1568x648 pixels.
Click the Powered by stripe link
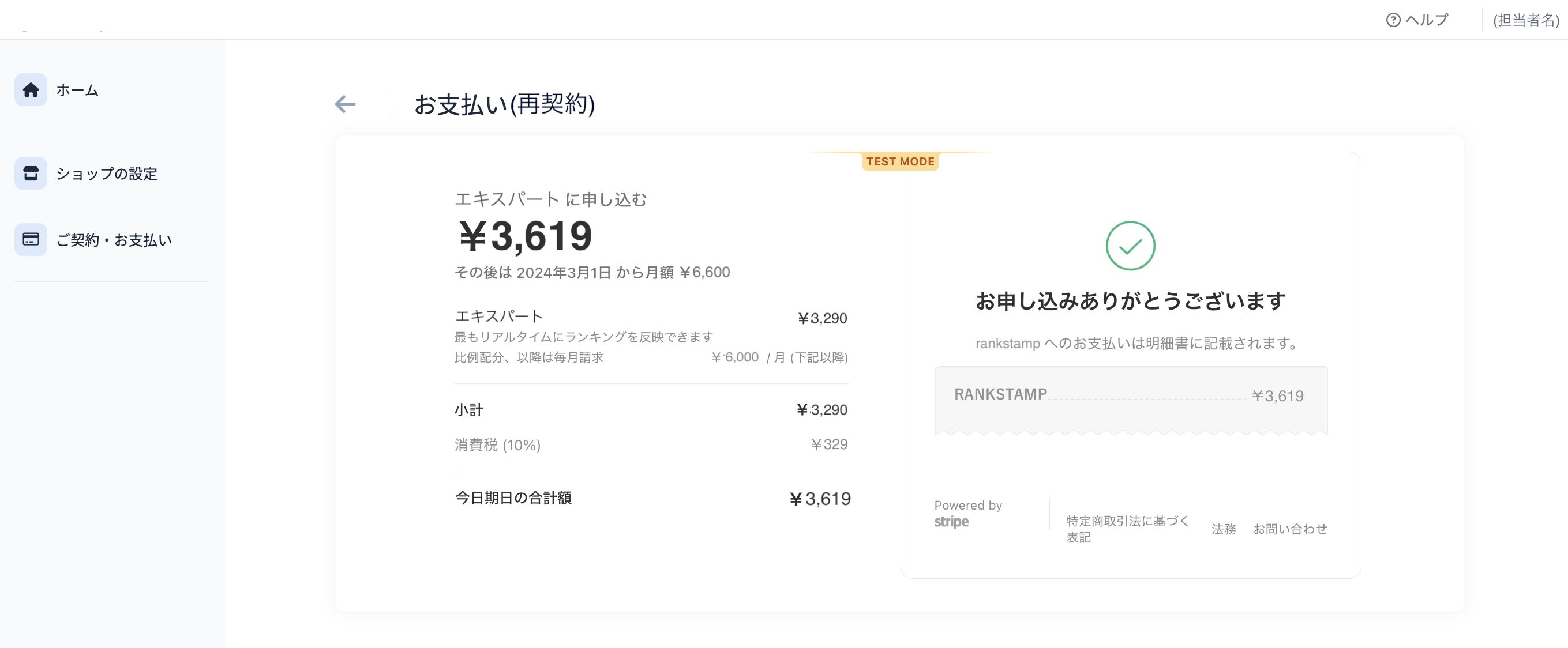968,514
